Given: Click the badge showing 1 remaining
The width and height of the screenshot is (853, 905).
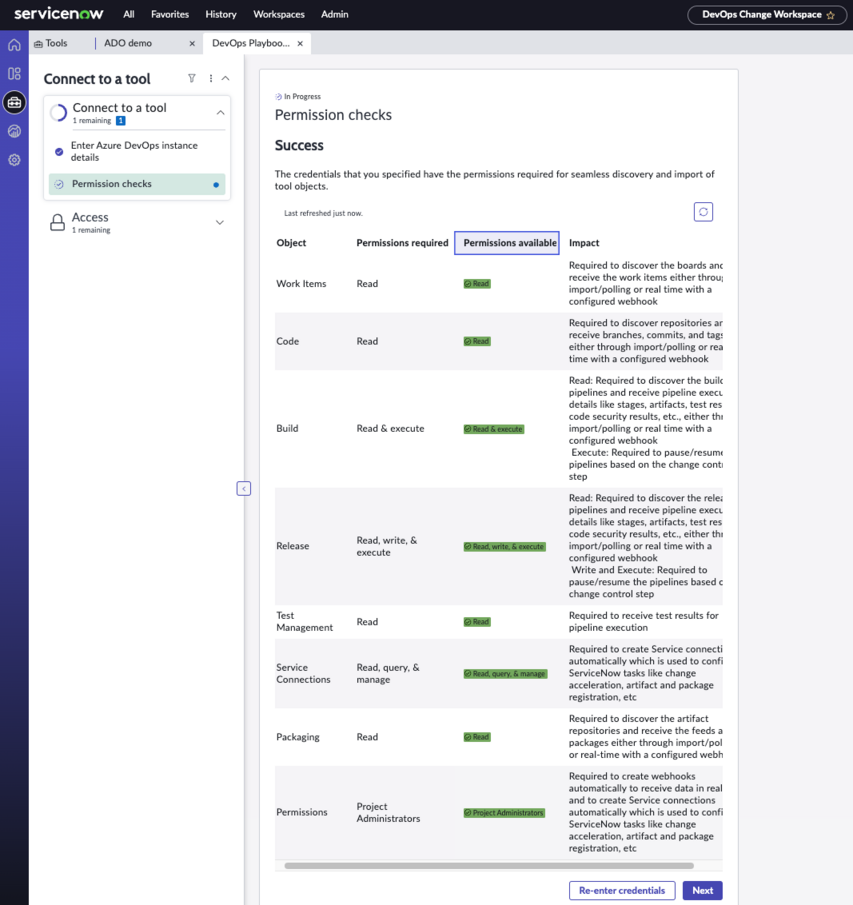Looking at the screenshot, I should [x=121, y=121].
